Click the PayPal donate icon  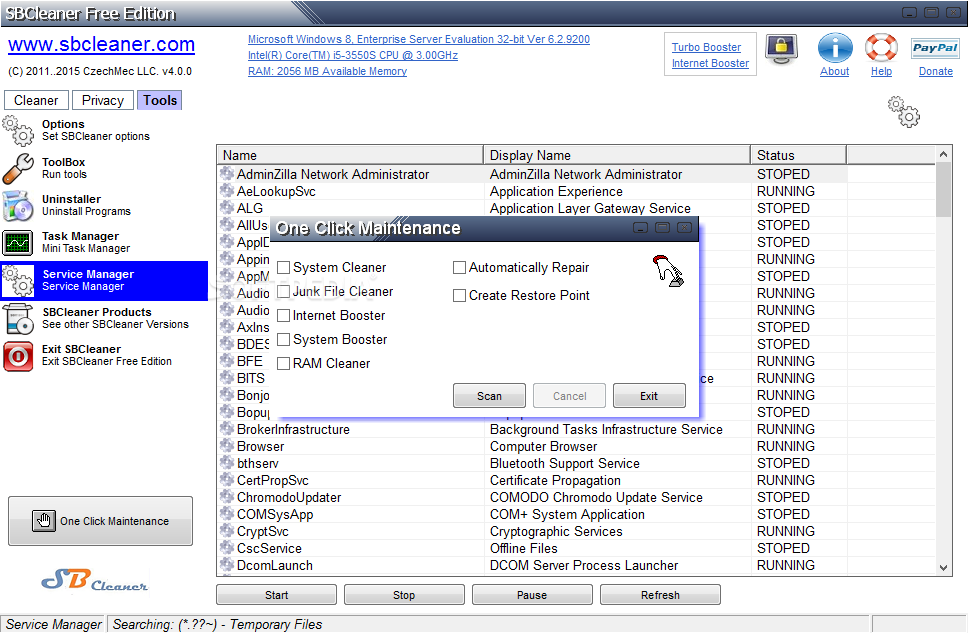coord(935,48)
